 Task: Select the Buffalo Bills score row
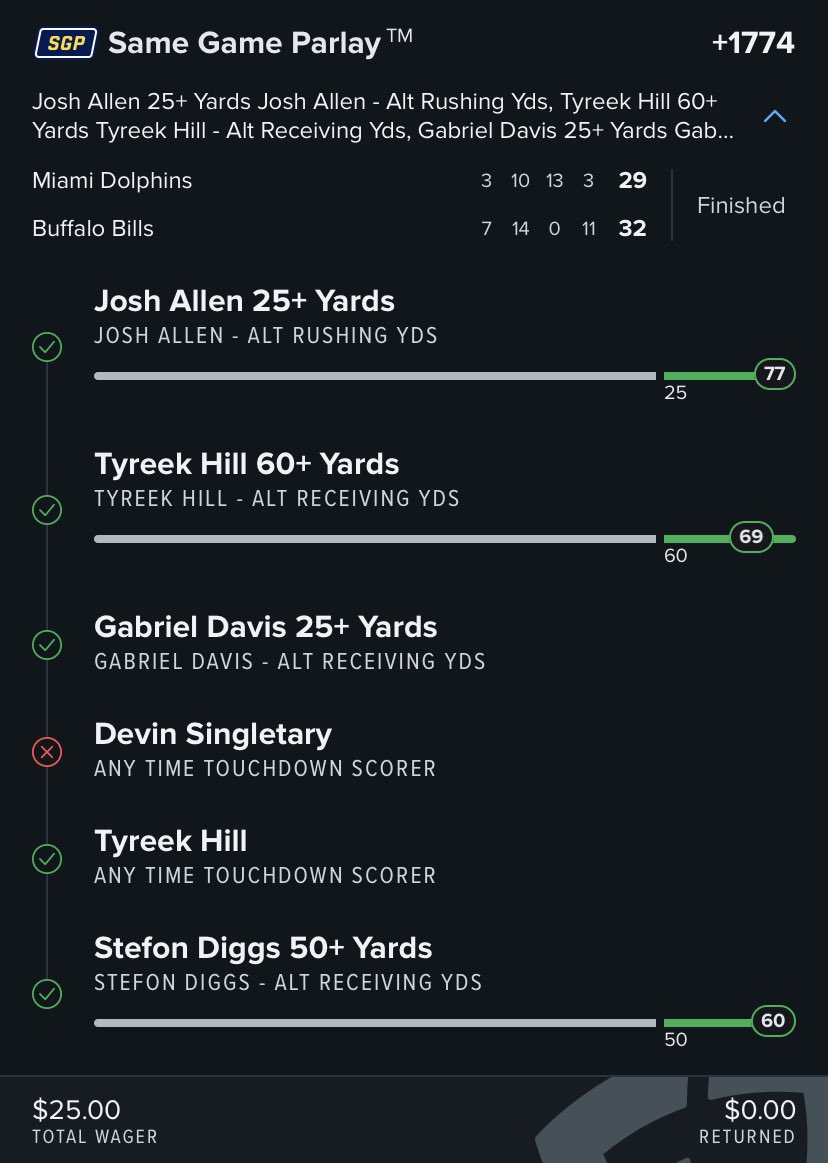click(339, 228)
